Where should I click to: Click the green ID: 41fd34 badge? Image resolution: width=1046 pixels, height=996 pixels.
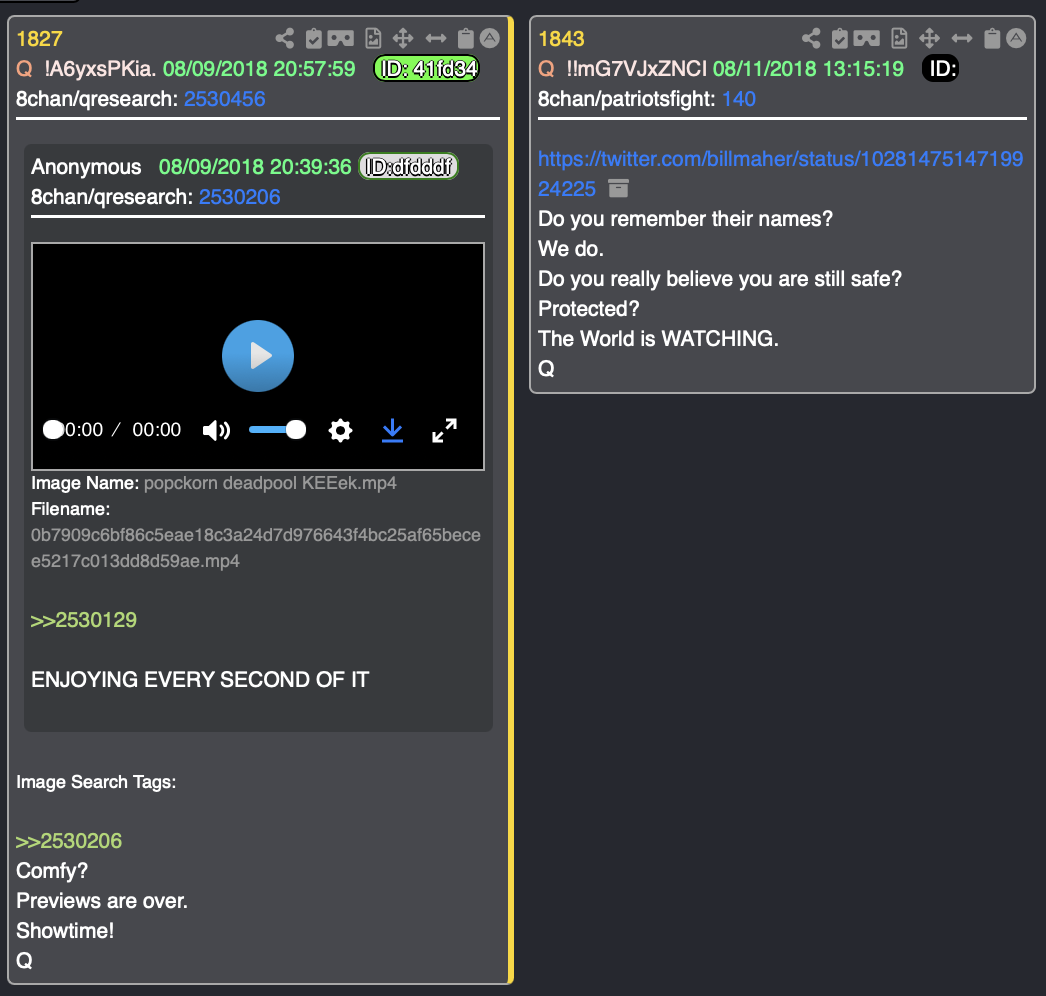427,68
